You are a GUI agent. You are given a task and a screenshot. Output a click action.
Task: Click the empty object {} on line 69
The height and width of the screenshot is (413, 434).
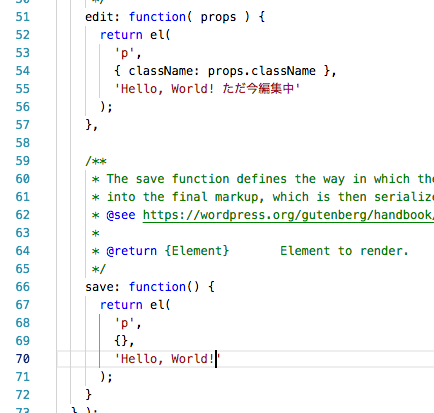pos(121,341)
